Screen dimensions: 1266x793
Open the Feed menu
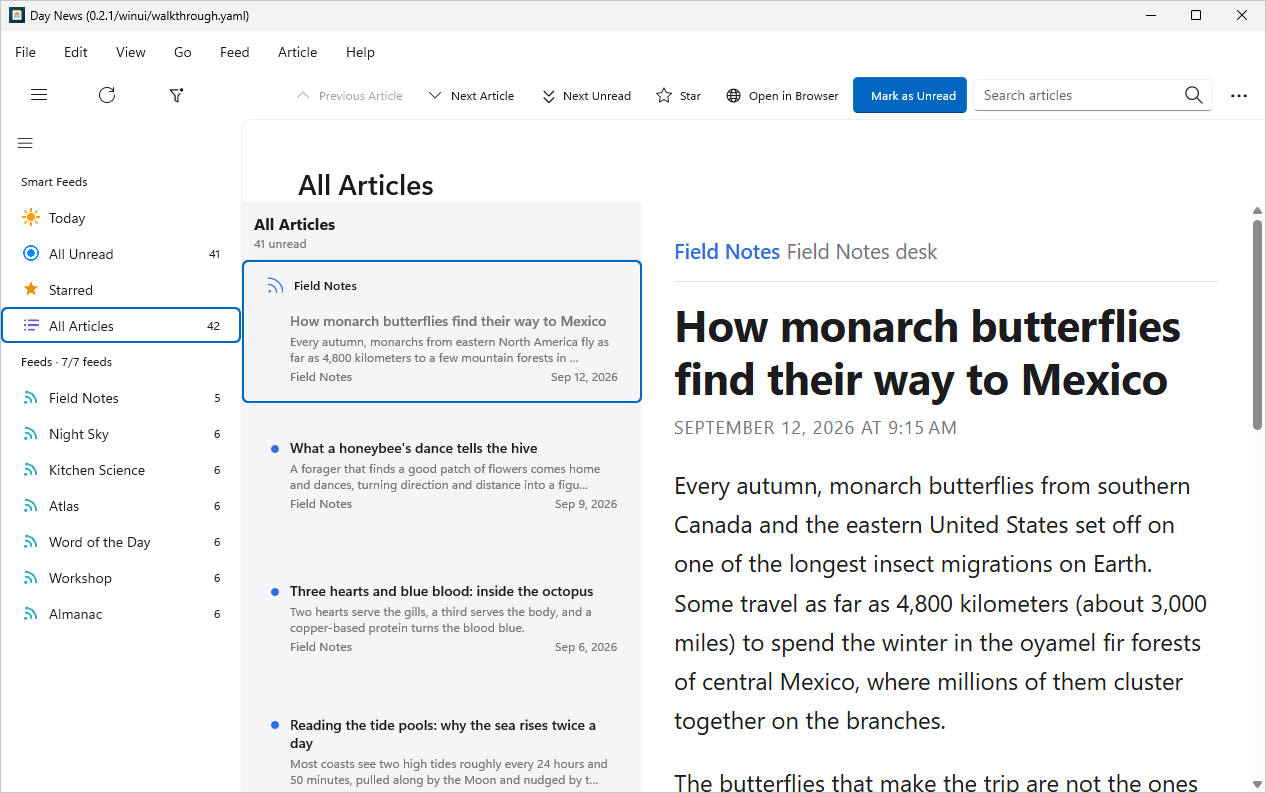click(235, 52)
